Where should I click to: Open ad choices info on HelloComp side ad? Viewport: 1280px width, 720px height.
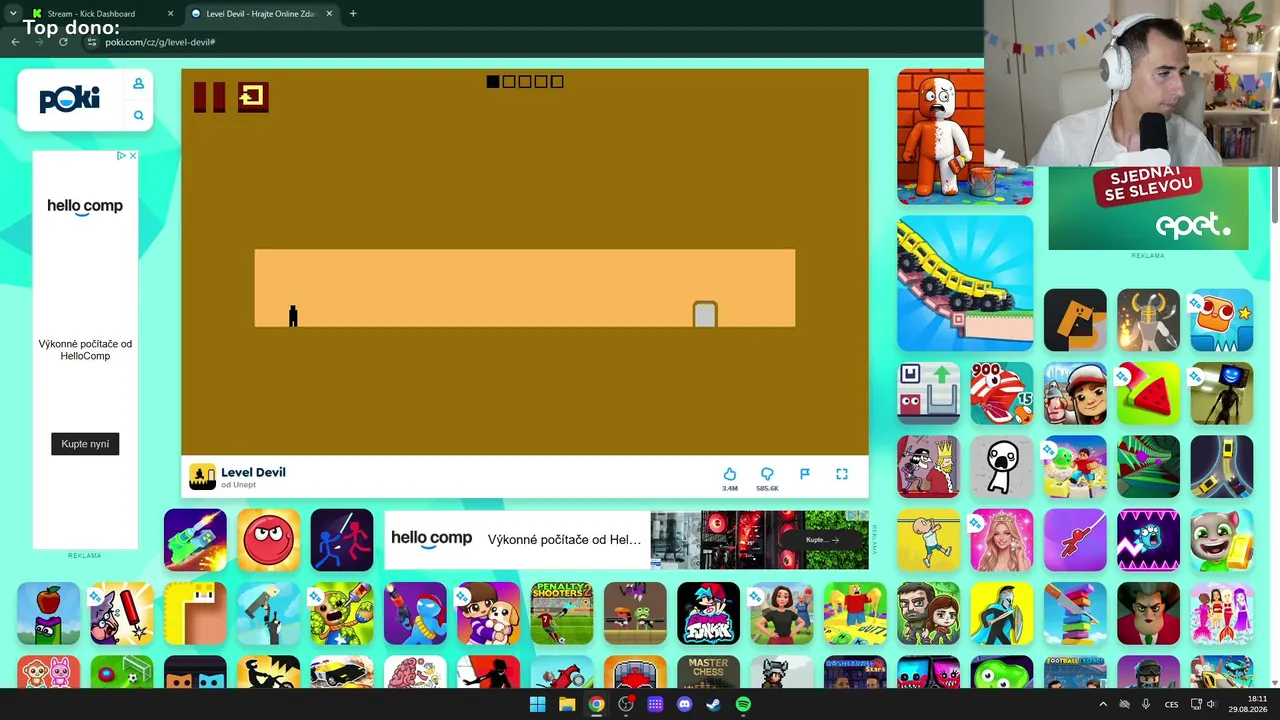tap(121, 156)
